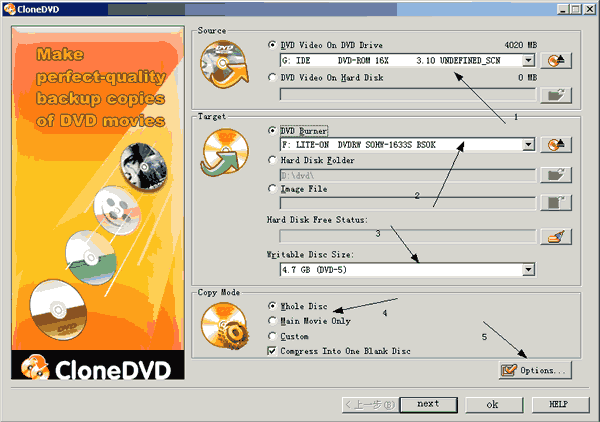Open the Writable Disc Size dropdown
This screenshot has height=422, width=600.
click(528, 269)
